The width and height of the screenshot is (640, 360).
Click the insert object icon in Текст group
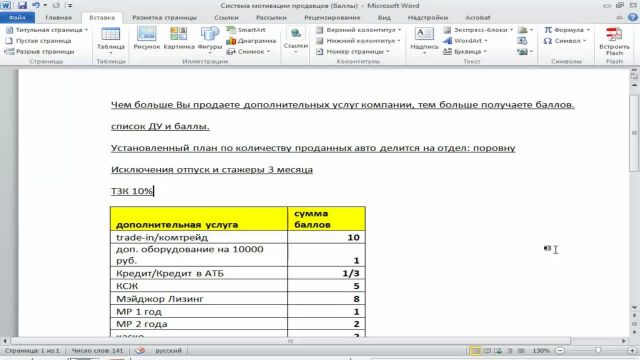click(x=525, y=51)
